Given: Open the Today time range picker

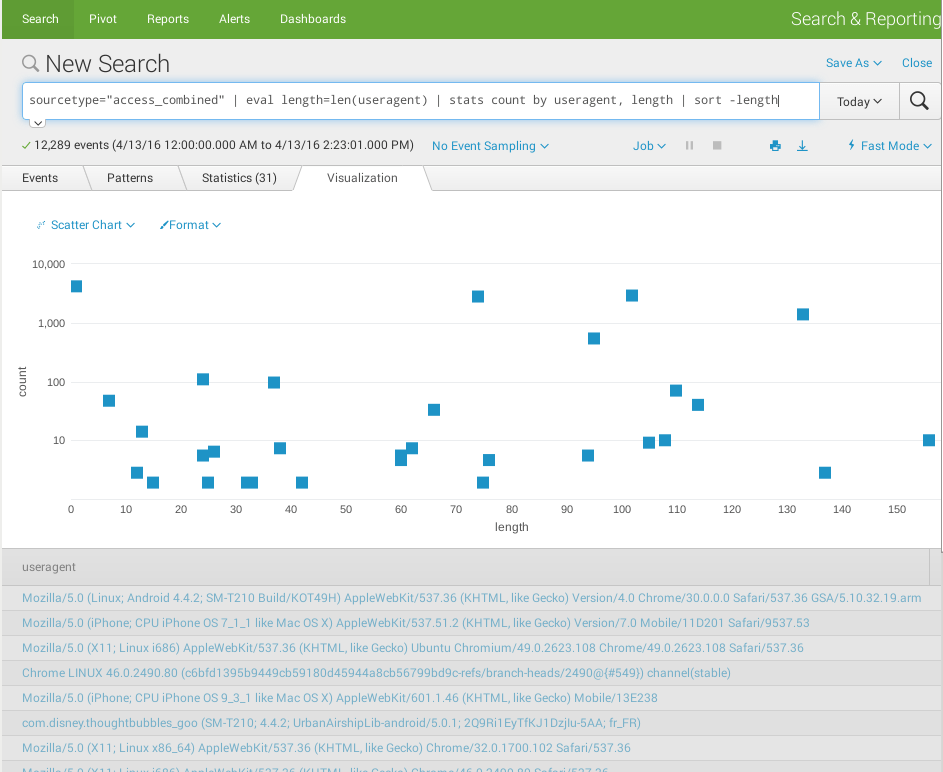Looking at the screenshot, I should [859, 101].
